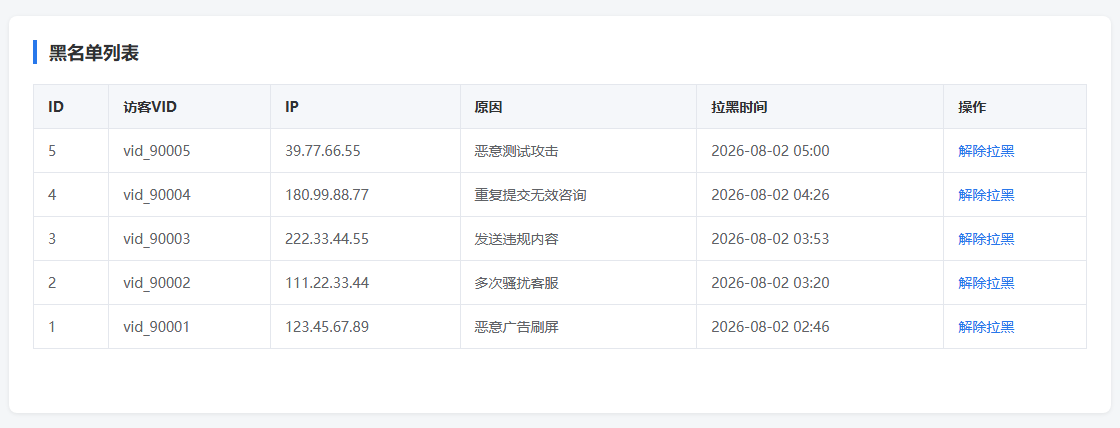This screenshot has width=1120, height=428.
Task: Click the reason 重复提交无效咨询
Action: pos(531,195)
